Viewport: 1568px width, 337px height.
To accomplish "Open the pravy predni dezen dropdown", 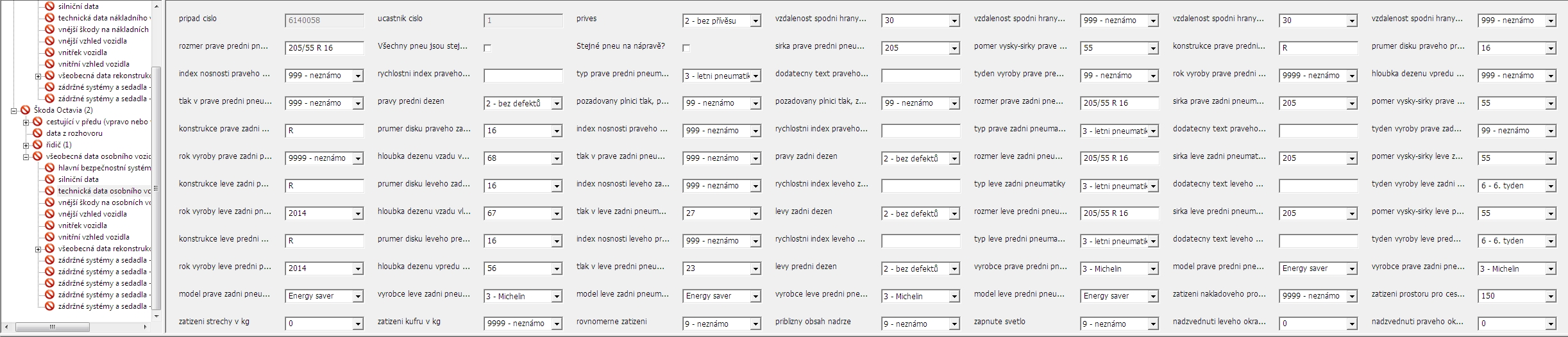I will click(x=556, y=103).
